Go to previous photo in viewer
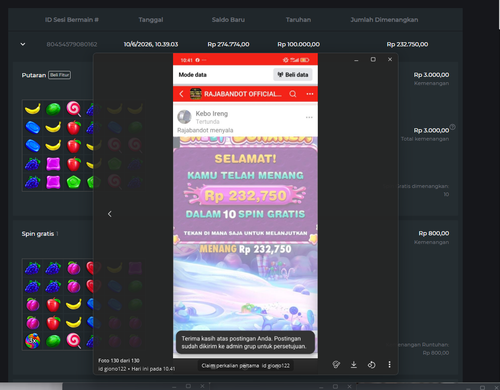500x390 pixels. pyautogui.click(x=110, y=214)
